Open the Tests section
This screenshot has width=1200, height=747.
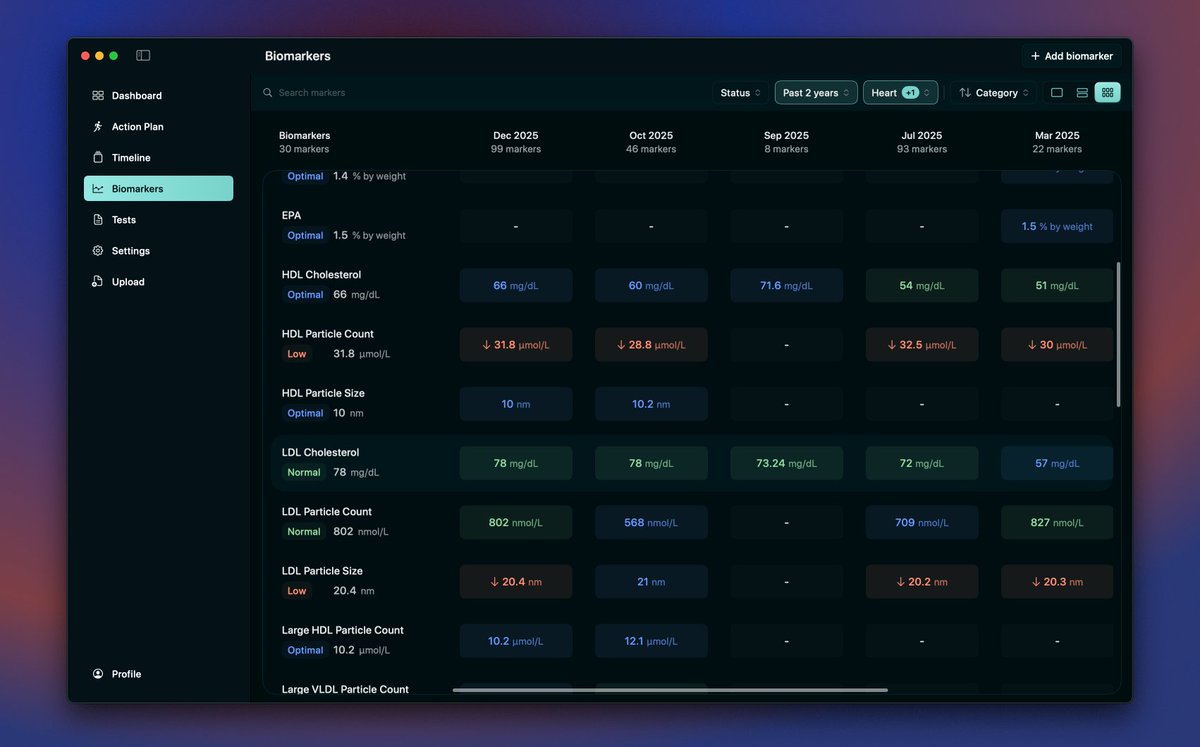click(x=158, y=220)
